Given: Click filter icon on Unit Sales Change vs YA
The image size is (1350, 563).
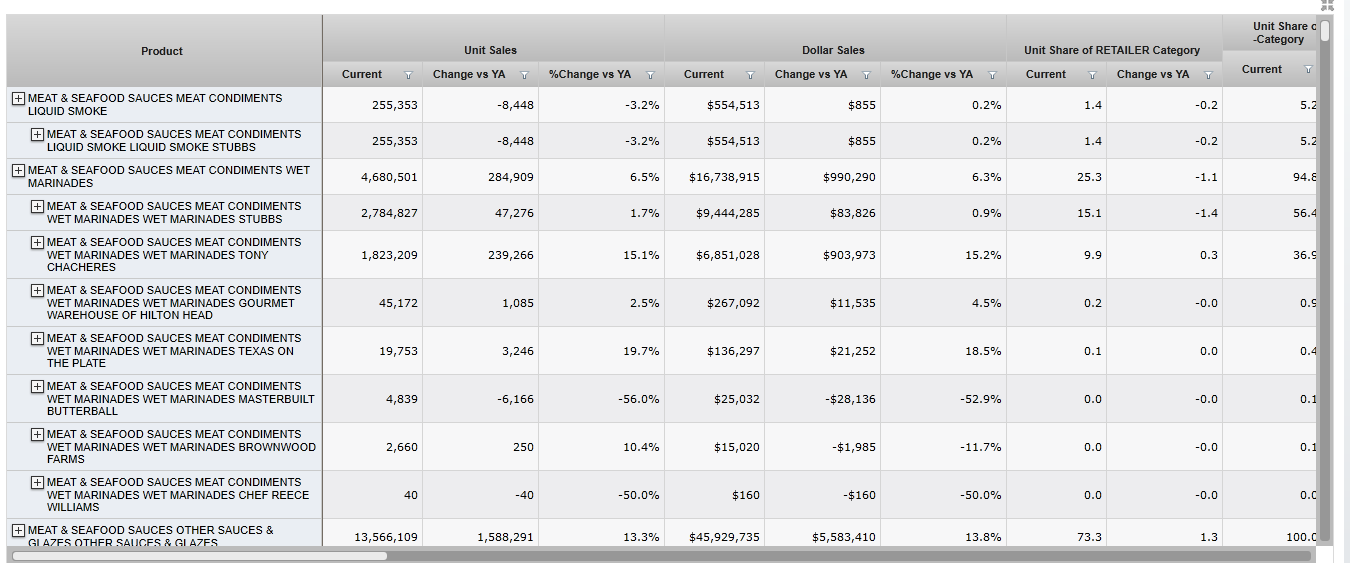Looking at the screenshot, I should coord(524,75).
